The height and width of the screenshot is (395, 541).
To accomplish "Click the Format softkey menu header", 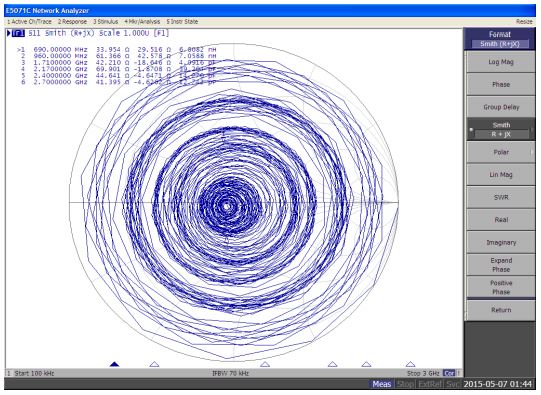I will (500, 39).
